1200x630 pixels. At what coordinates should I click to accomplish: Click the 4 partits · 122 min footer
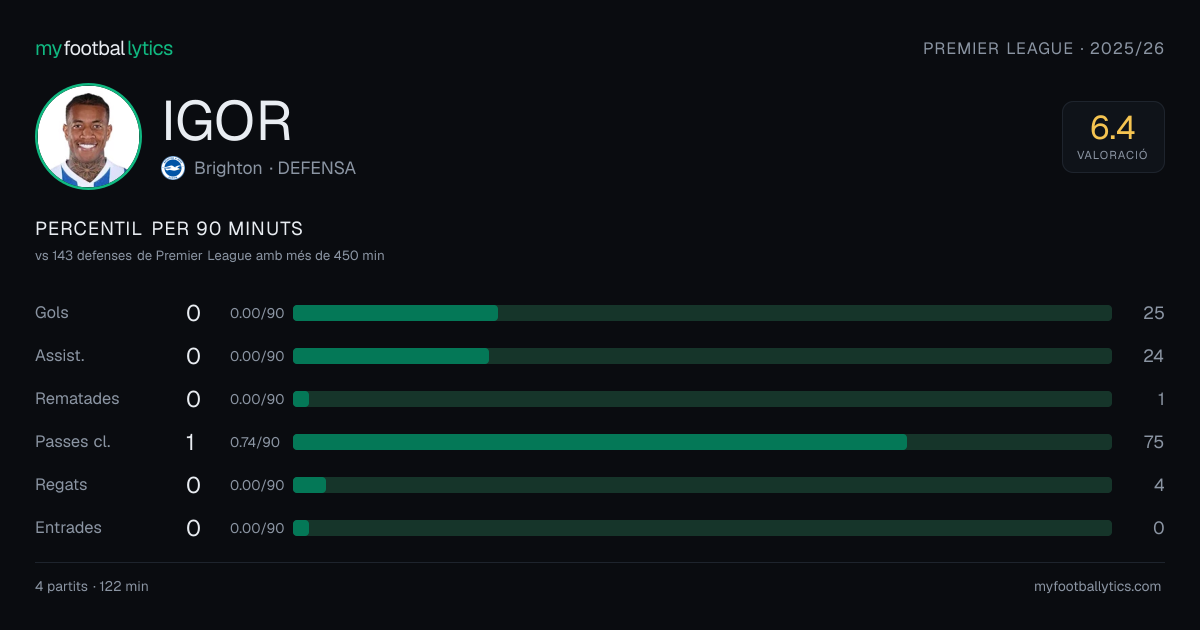[92, 587]
